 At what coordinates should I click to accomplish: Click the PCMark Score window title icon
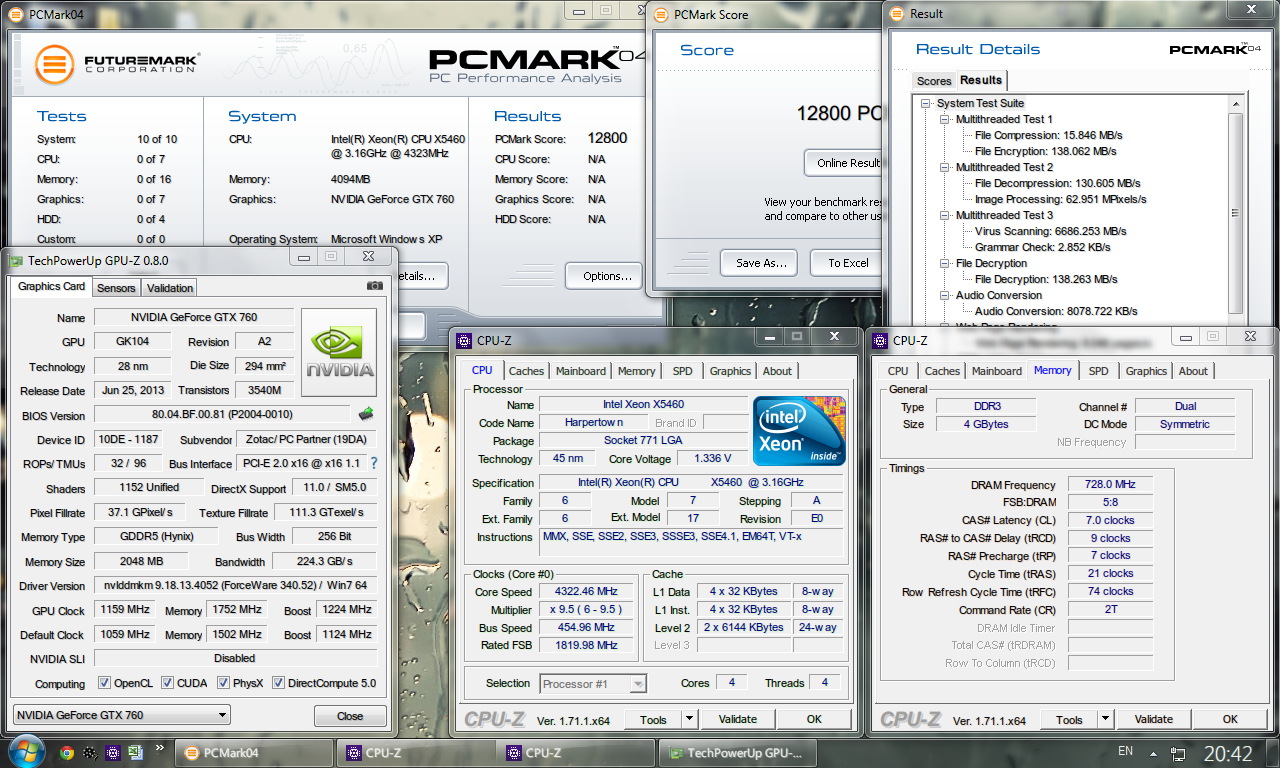pos(661,15)
